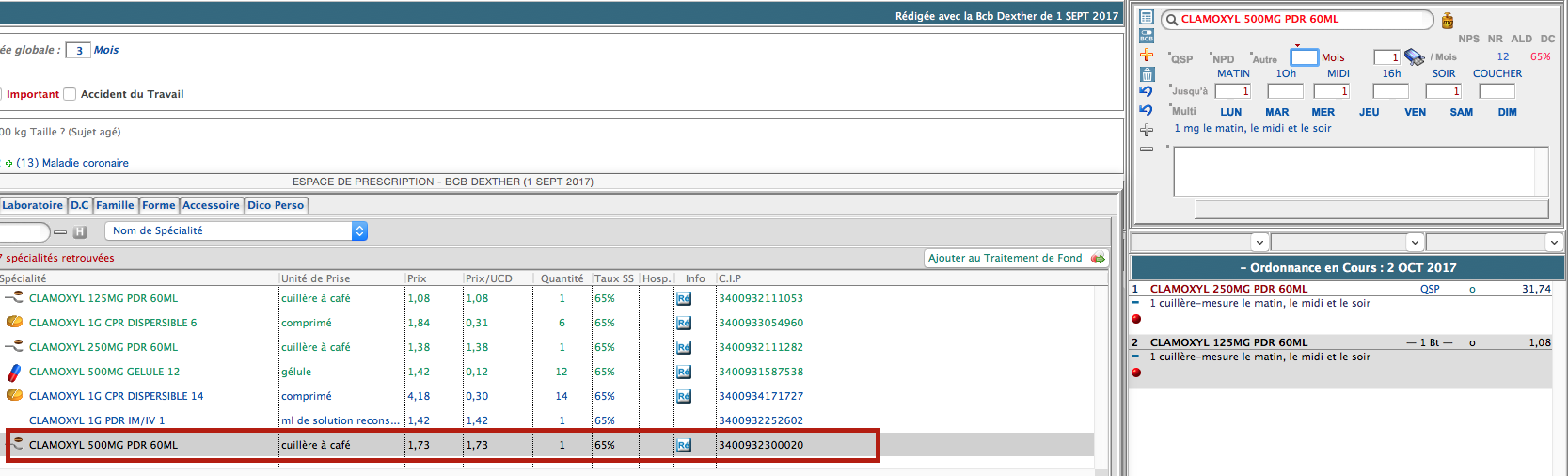Select the NPD option
Viewport: 1568px width, 476px height.
pos(1222,58)
